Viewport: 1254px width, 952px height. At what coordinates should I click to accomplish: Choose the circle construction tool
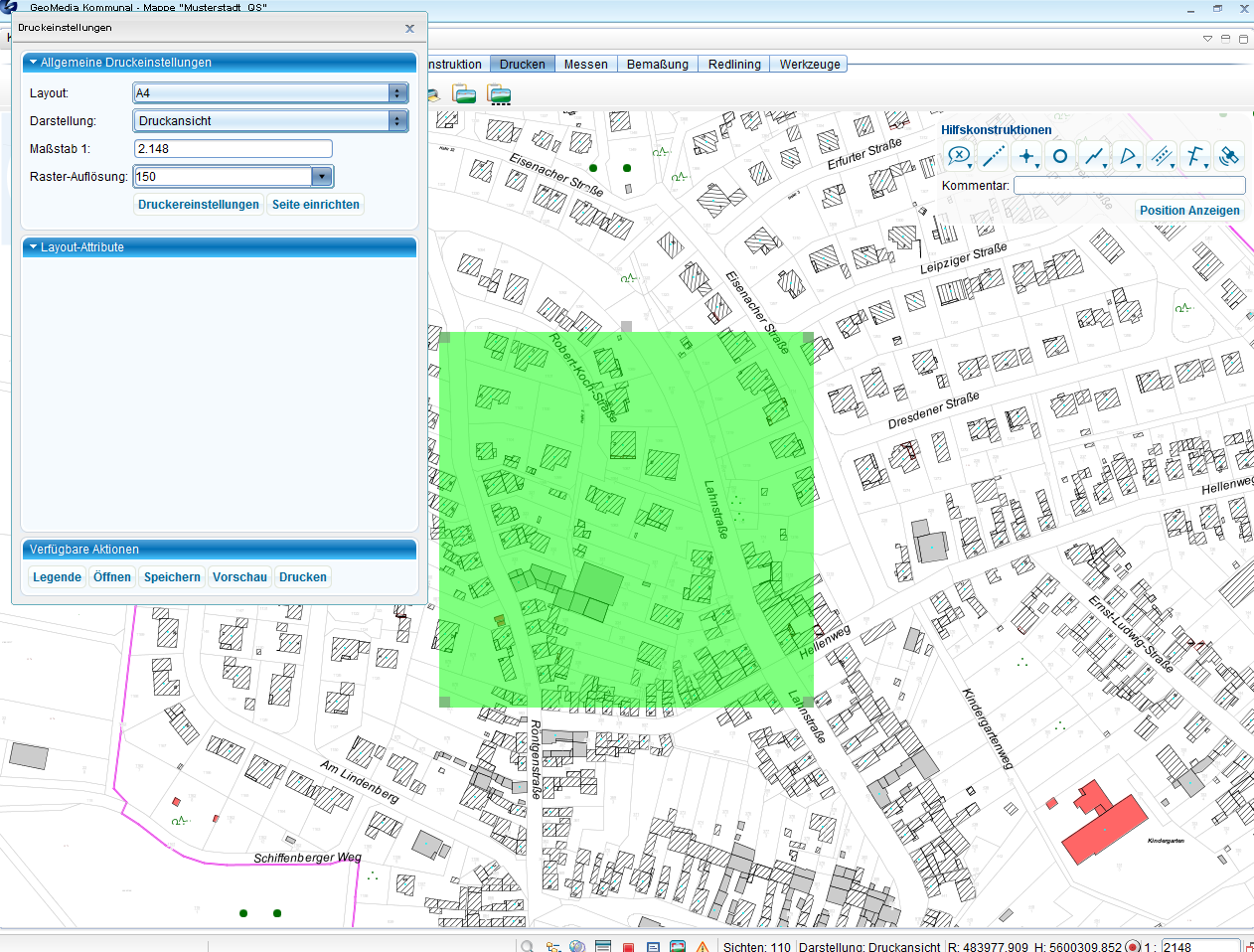(x=1060, y=156)
